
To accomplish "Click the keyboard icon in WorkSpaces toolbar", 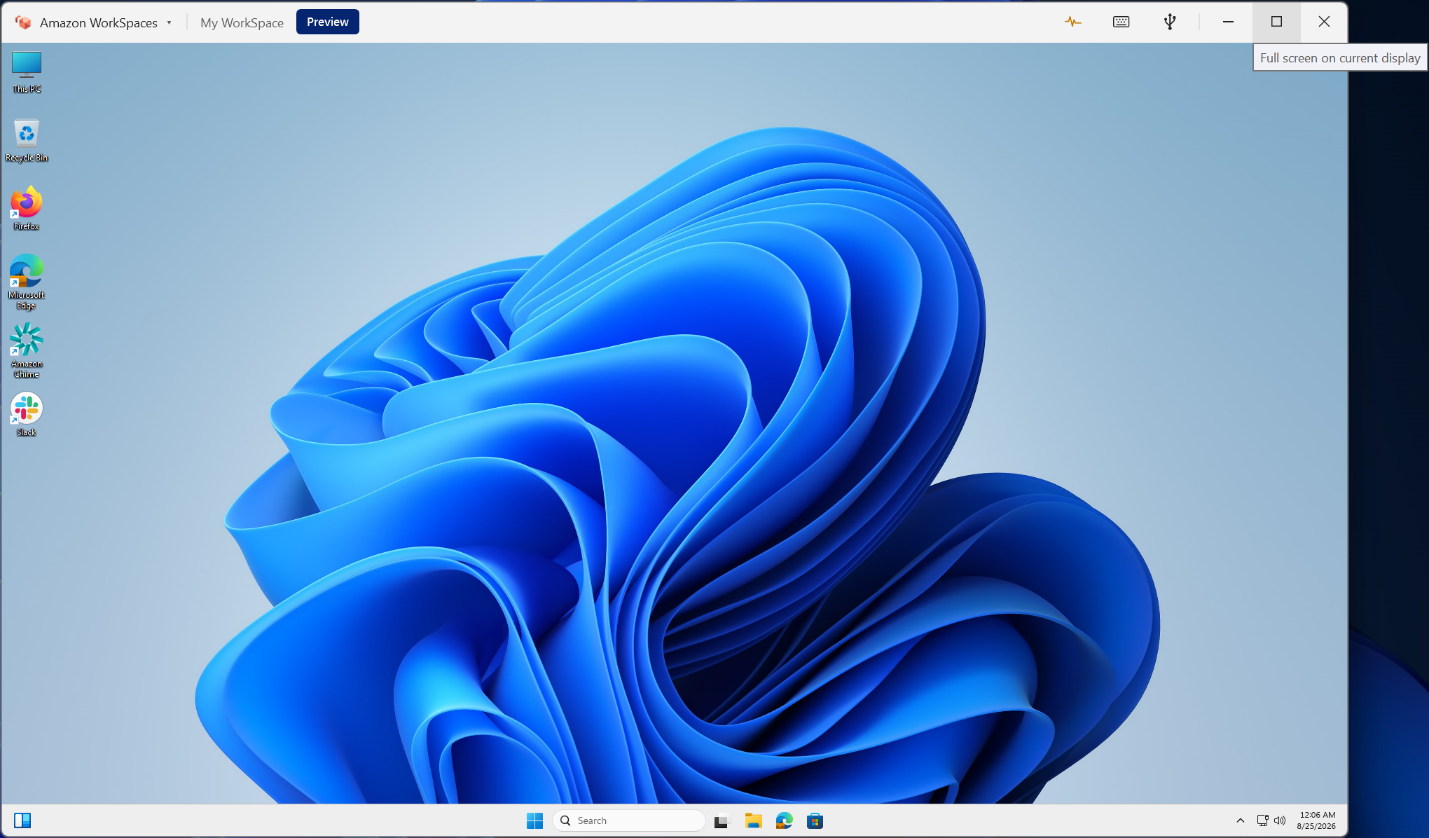I will pos(1121,22).
